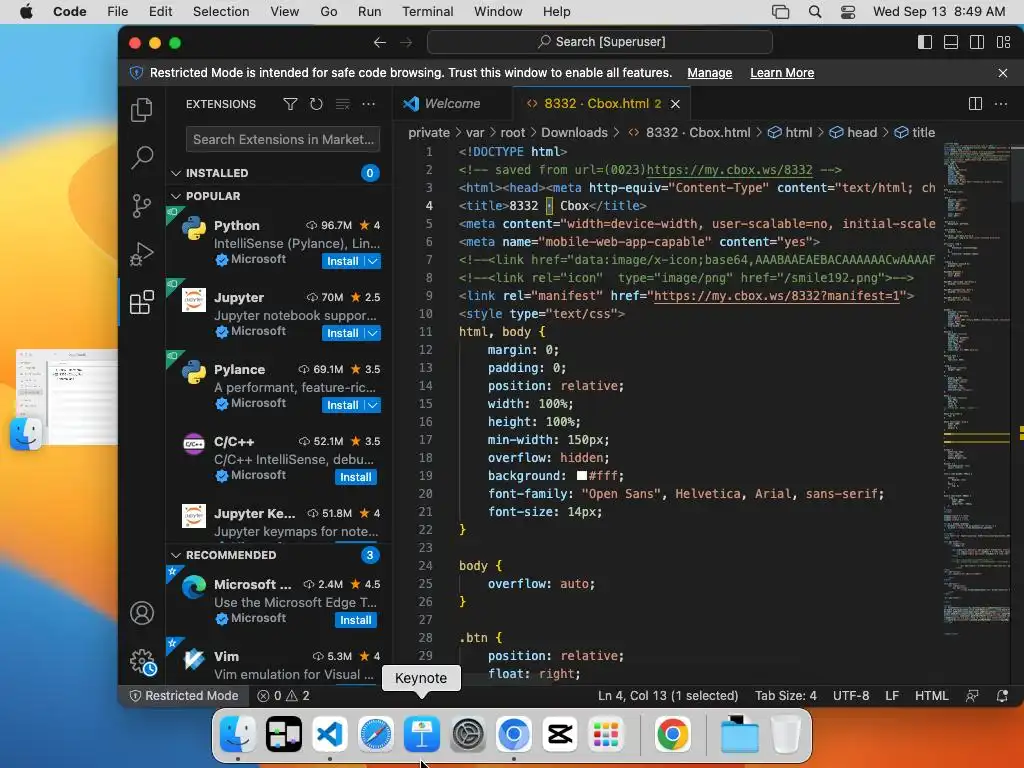
Task: Switch to the Welcome tab
Action: pyautogui.click(x=452, y=104)
